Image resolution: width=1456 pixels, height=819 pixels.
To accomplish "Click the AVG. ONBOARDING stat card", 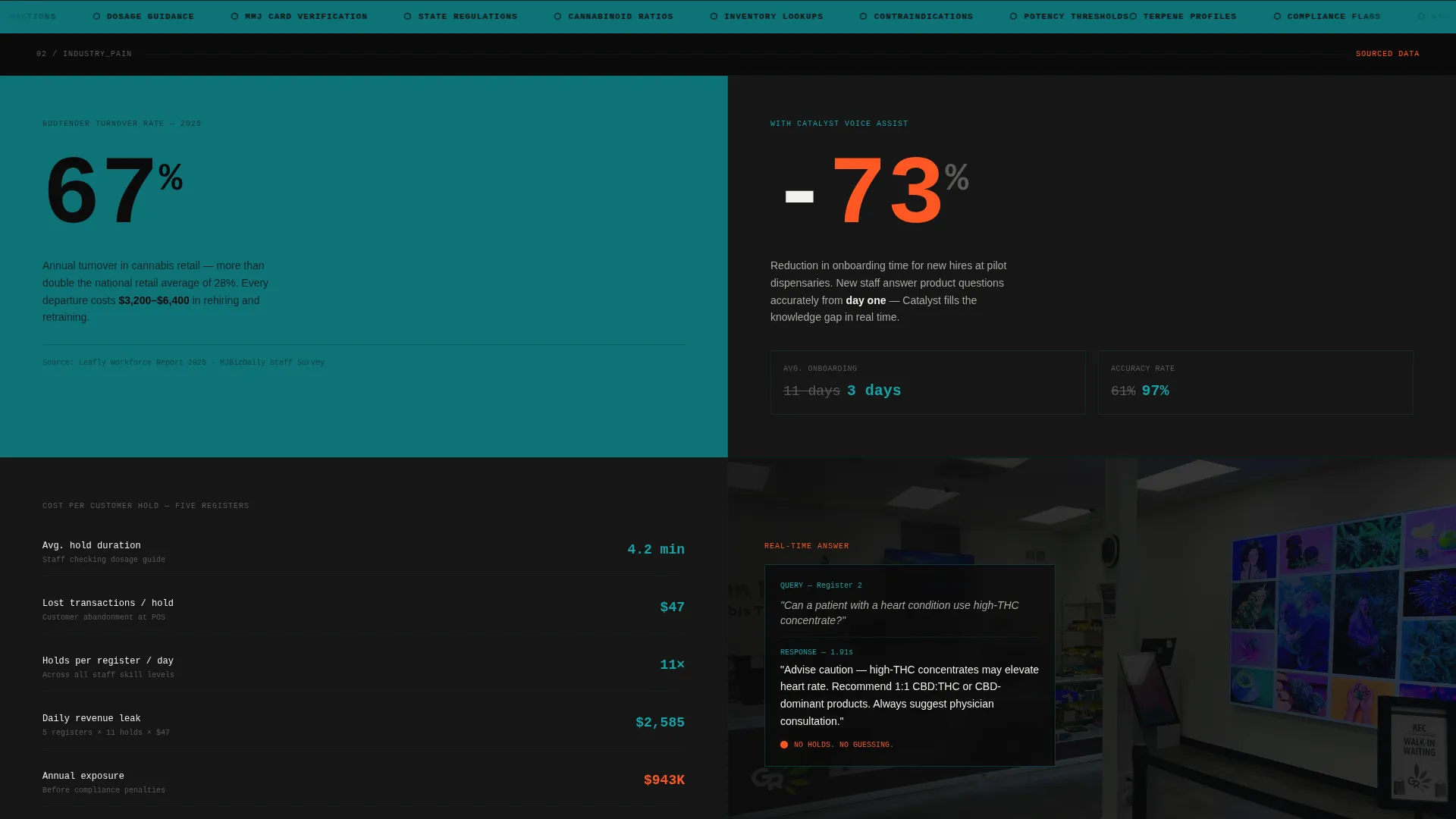I will click(x=928, y=382).
